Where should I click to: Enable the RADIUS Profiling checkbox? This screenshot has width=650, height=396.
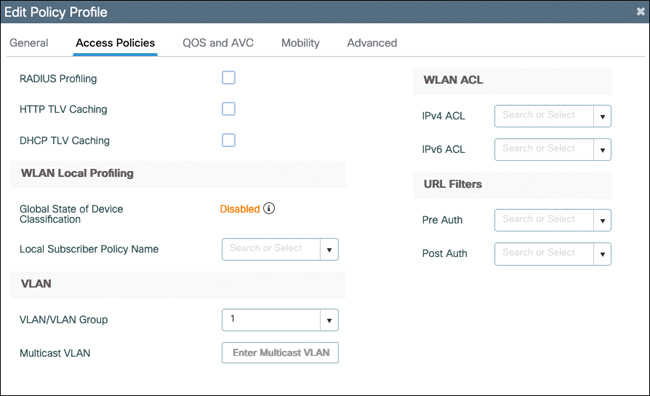coord(228,78)
